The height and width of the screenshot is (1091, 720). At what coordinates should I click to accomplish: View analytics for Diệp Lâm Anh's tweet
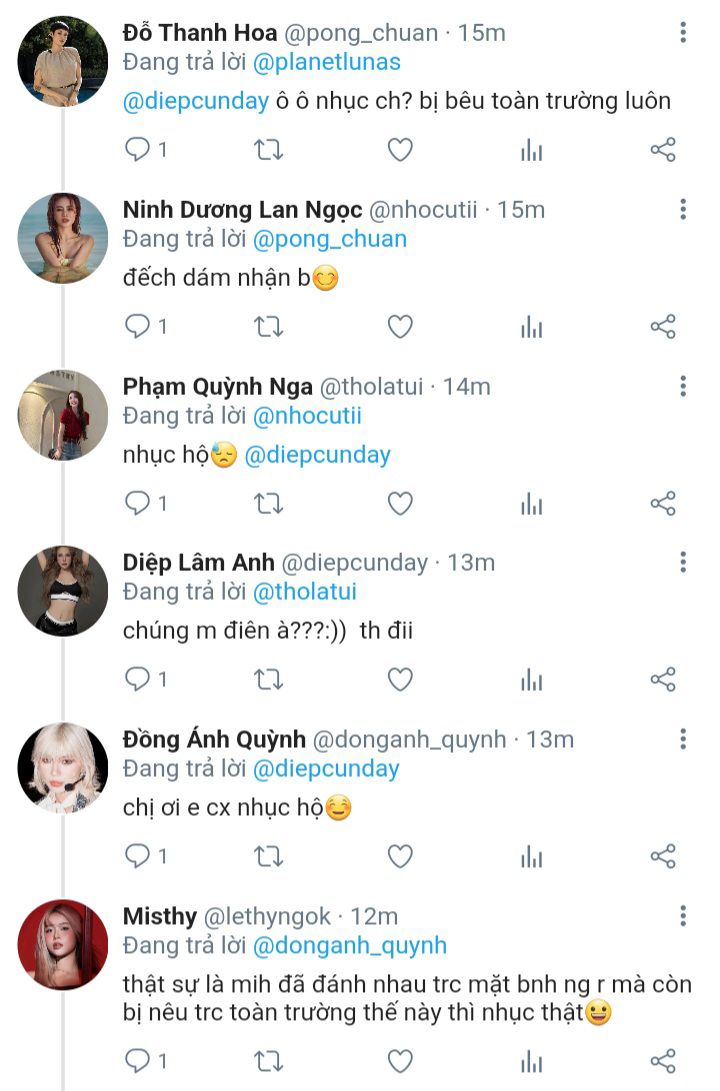(x=531, y=680)
